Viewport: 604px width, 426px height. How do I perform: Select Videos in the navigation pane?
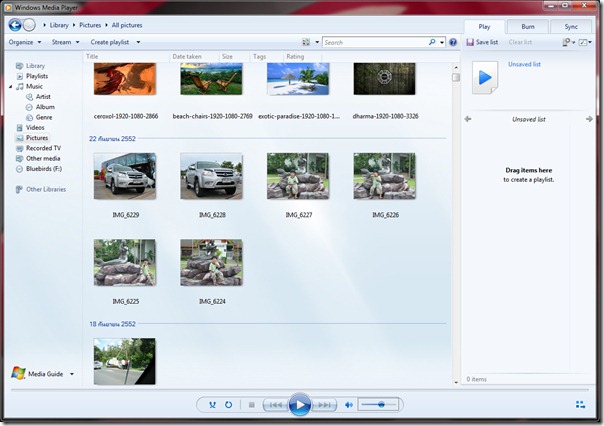pyautogui.click(x=35, y=128)
